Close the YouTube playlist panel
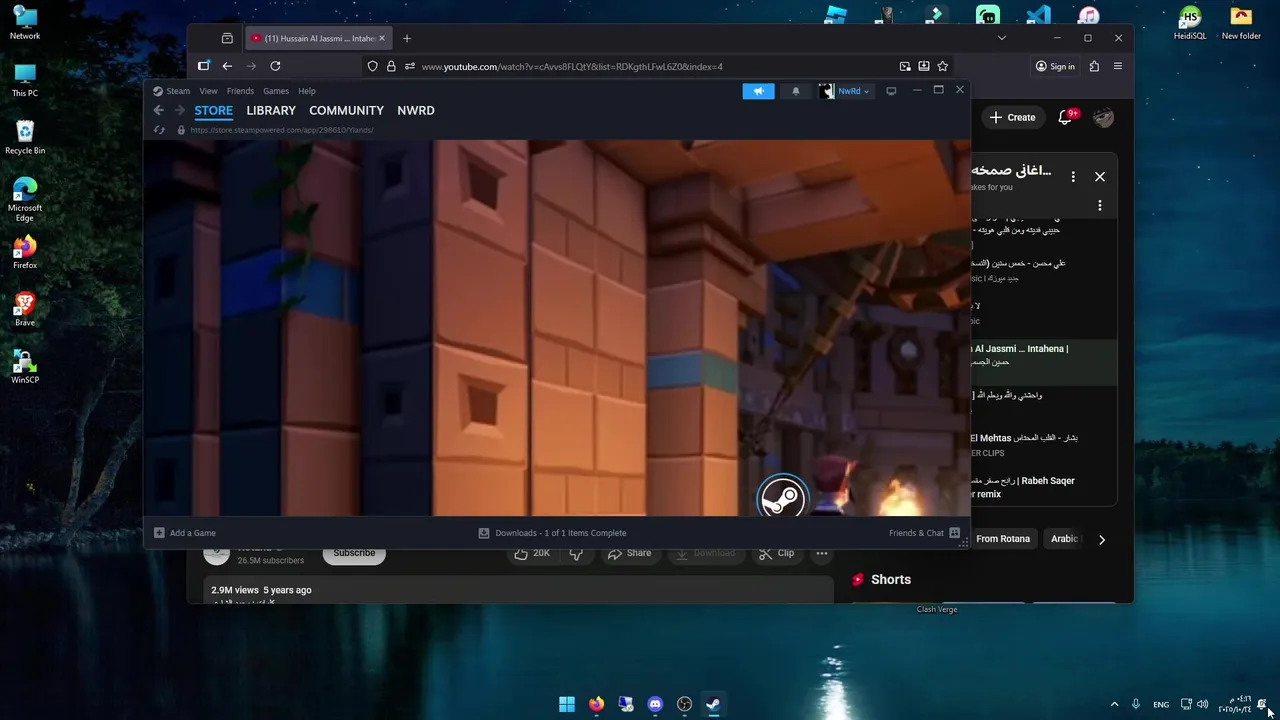Viewport: 1280px width, 720px height. (1100, 177)
